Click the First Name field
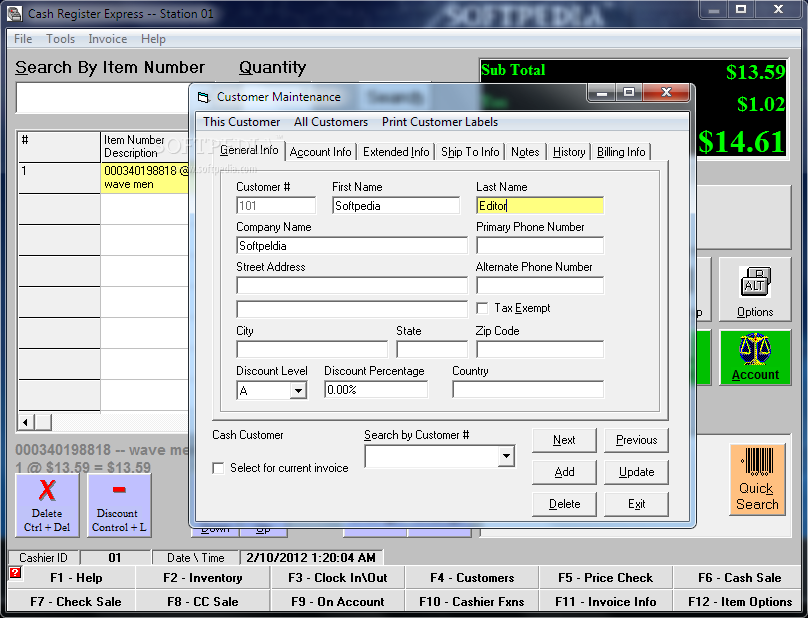Screen dimensions: 808x618 [x=396, y=206]
